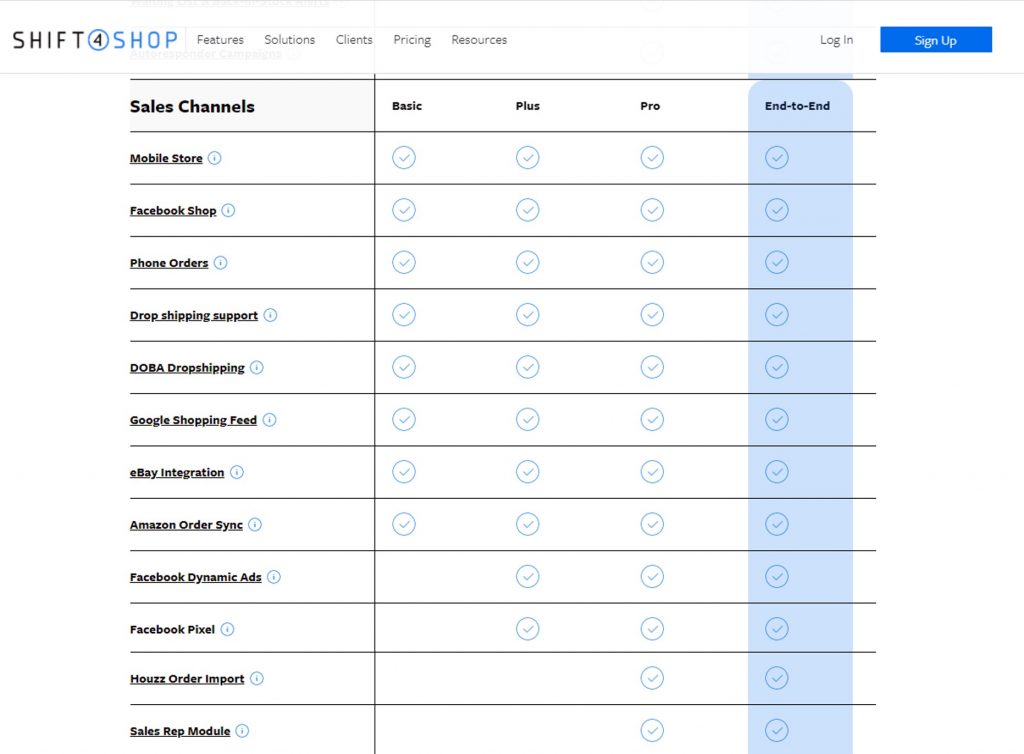This screenshot has width=1024, height=754.
Task: Click the Shift4Shop logo
Action: pos(95,40)
